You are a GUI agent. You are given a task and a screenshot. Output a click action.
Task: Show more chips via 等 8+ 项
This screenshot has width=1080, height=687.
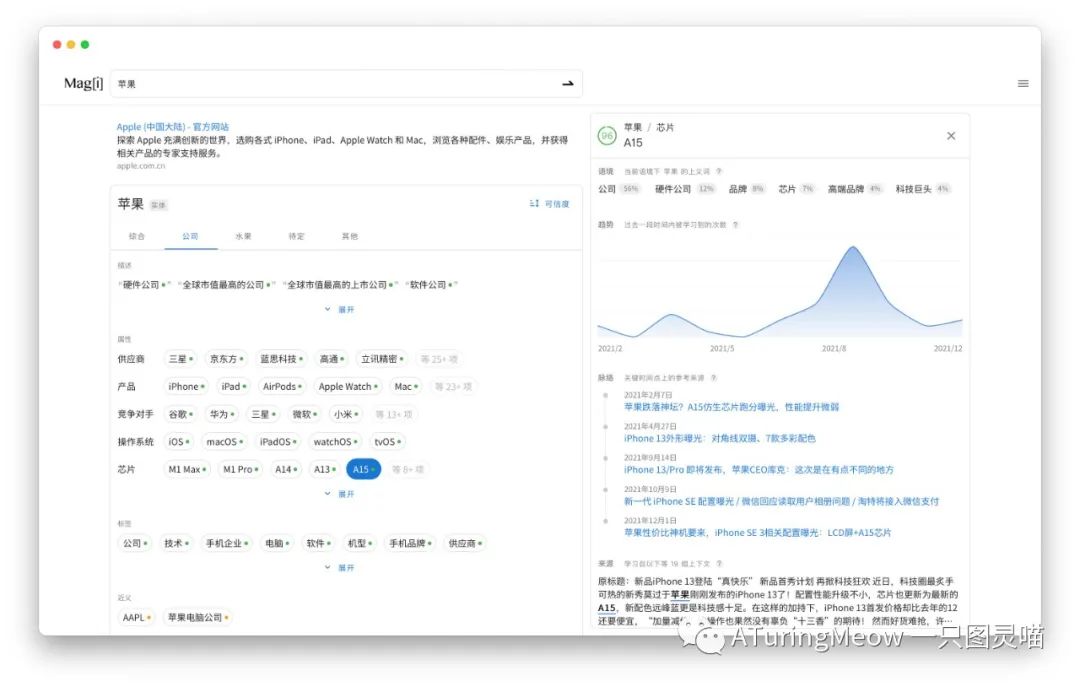pyautogui.click(x=407, y=469)
